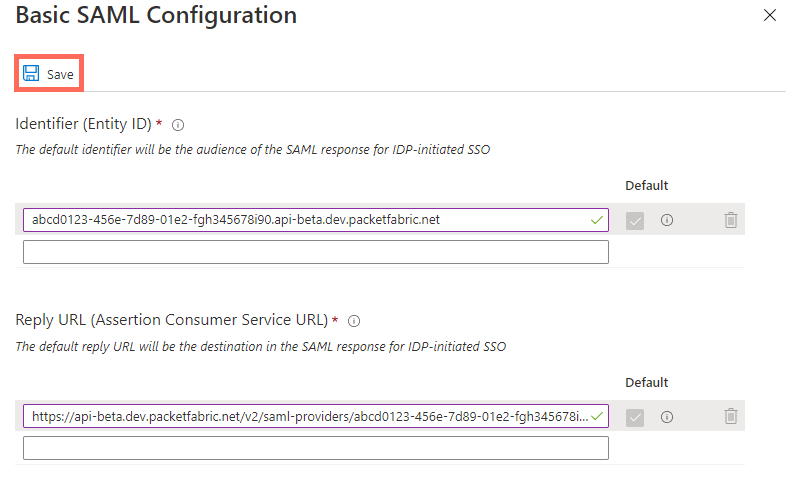The width and height of the screenshot is (794, 481).
Task: Open info tooltip beside Identifier (Entity ID)
Action: pos(178,125)
